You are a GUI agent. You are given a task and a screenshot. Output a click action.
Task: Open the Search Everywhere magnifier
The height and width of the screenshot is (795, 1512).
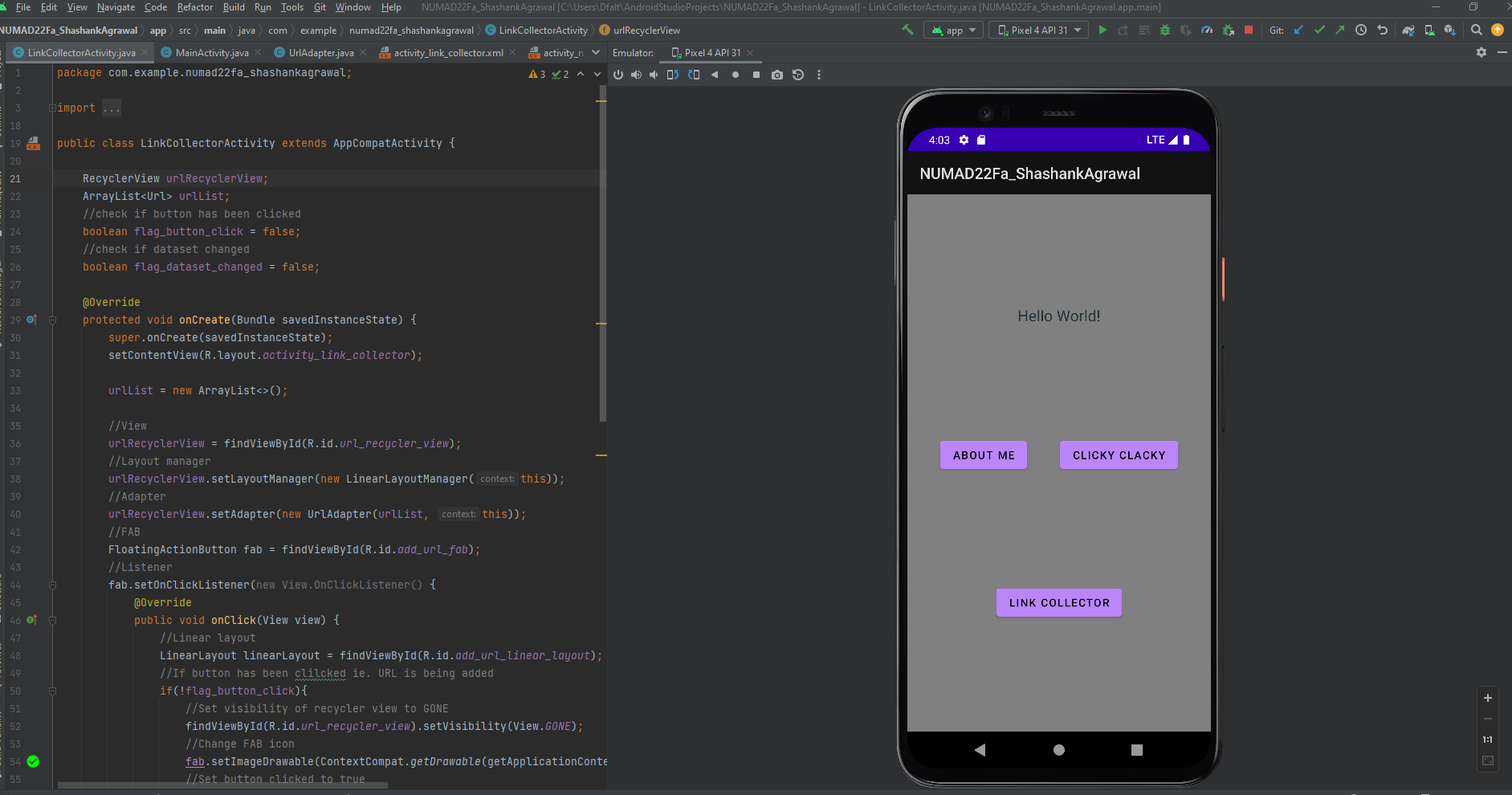click(1476, 31)
